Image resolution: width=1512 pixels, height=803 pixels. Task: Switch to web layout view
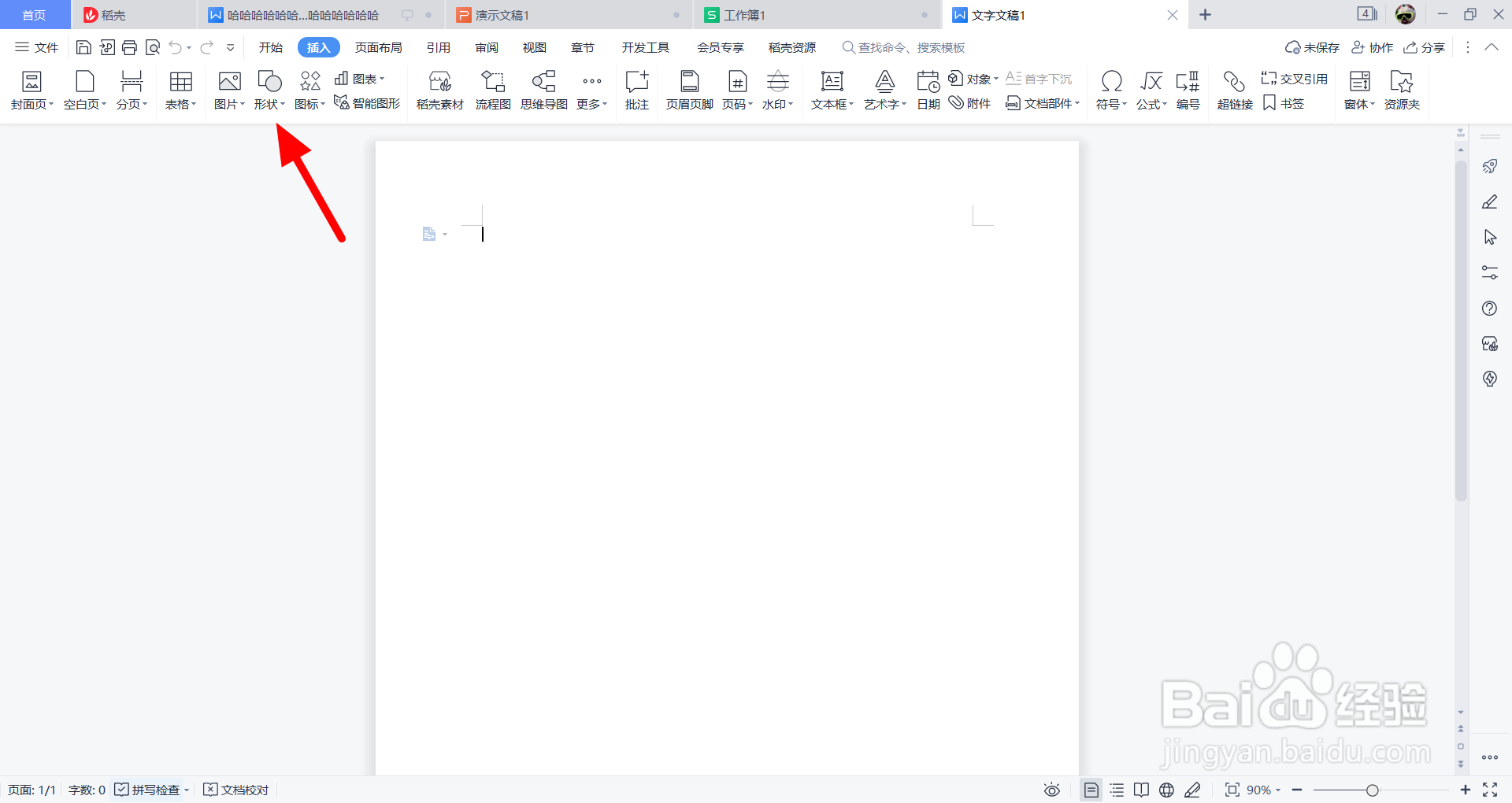point(1166,790)
